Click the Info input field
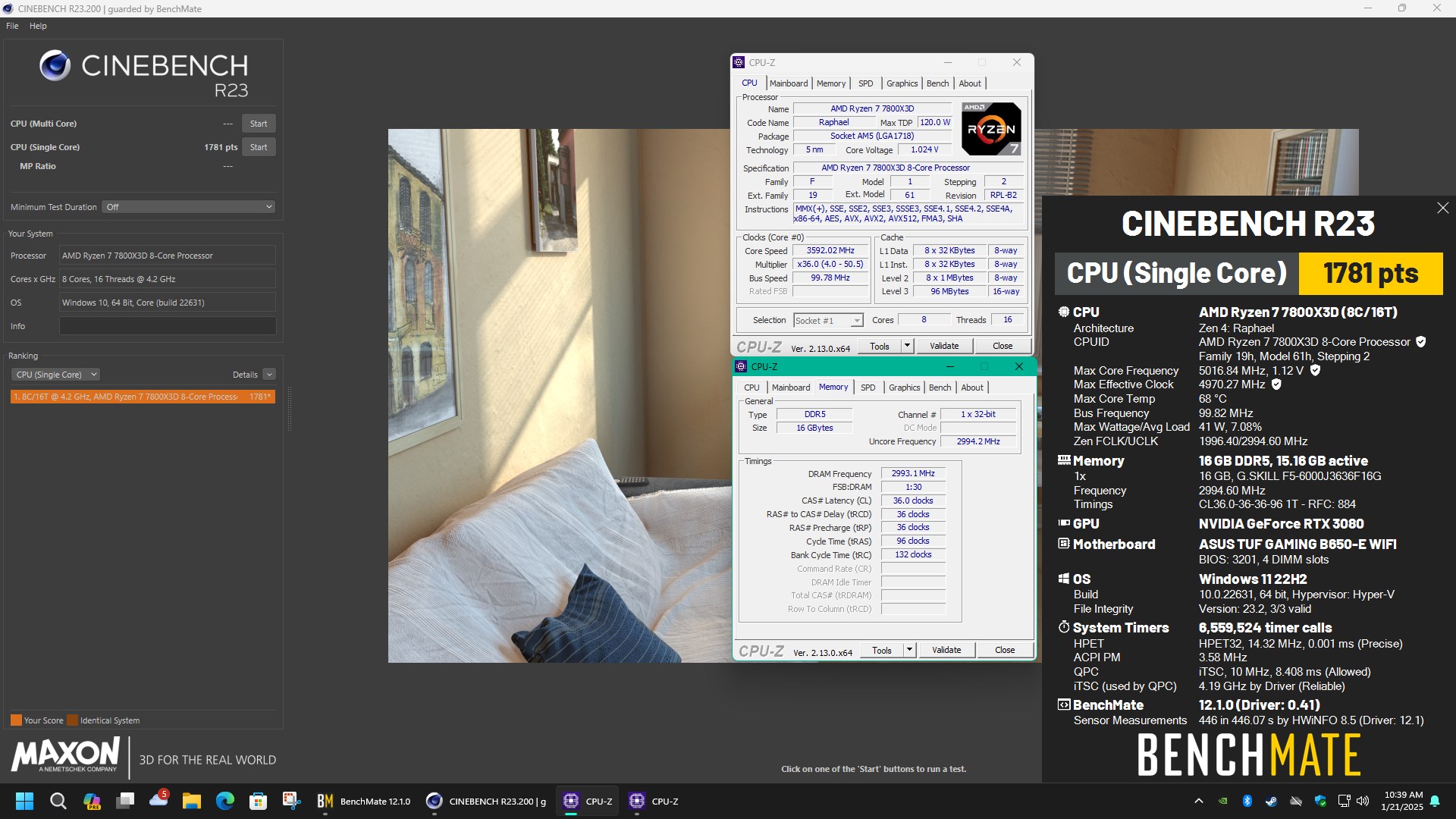Image resolution: width=1456 pixels, height=819 pixels. tap(168, 326)
